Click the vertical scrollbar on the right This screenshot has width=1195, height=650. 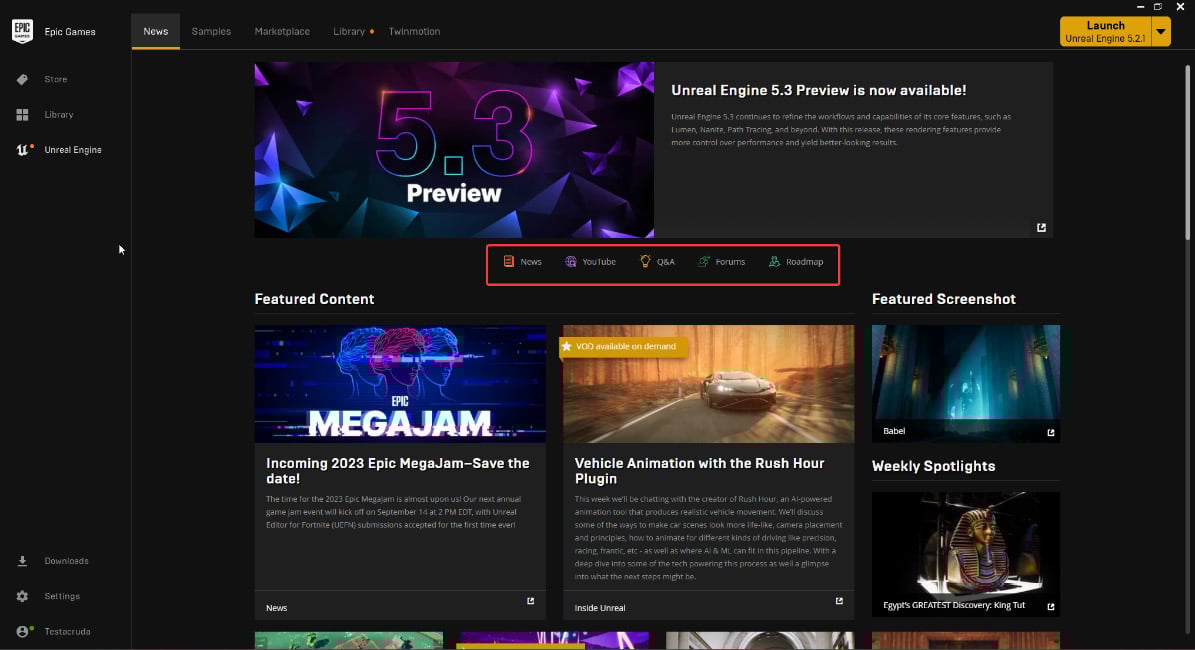pos(1187,152)
